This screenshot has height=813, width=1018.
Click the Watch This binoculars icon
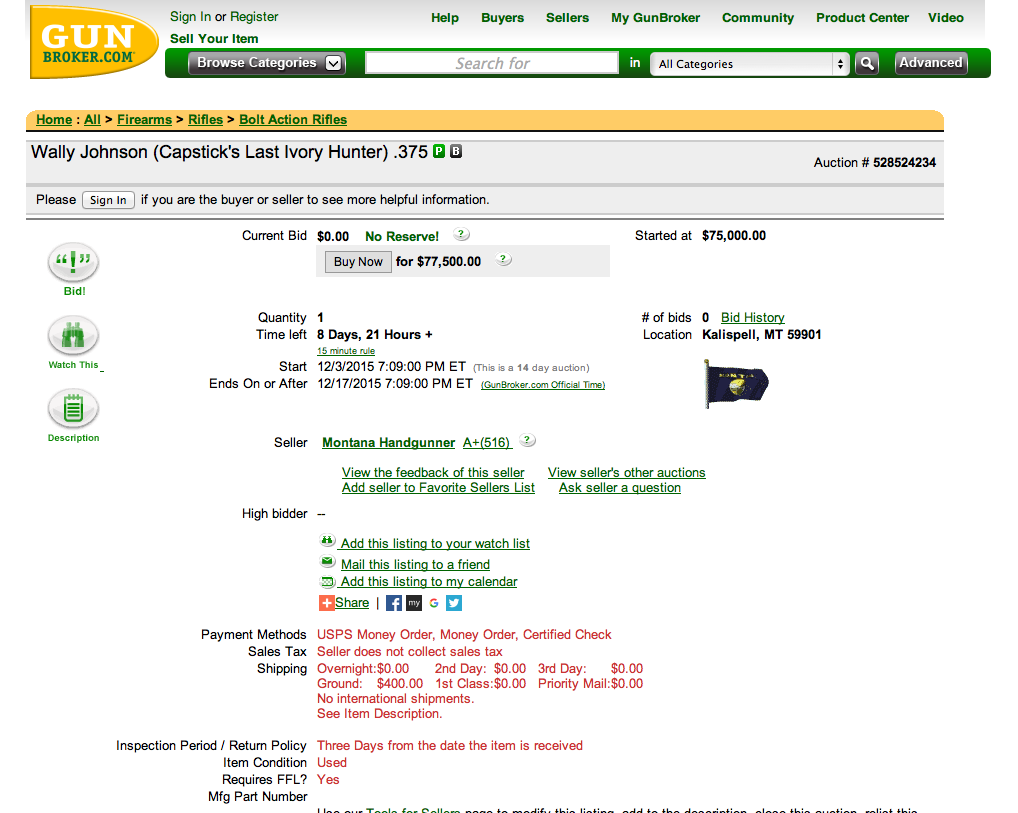pyautogui.click(x=73, y=336)
